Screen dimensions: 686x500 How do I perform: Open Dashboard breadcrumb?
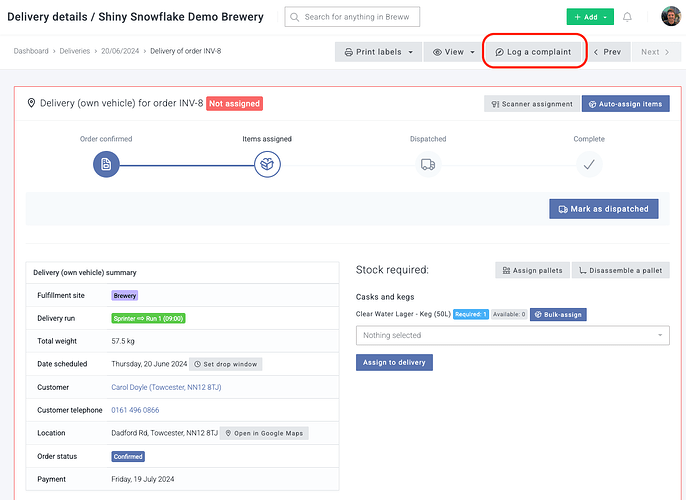click(31, 51)
